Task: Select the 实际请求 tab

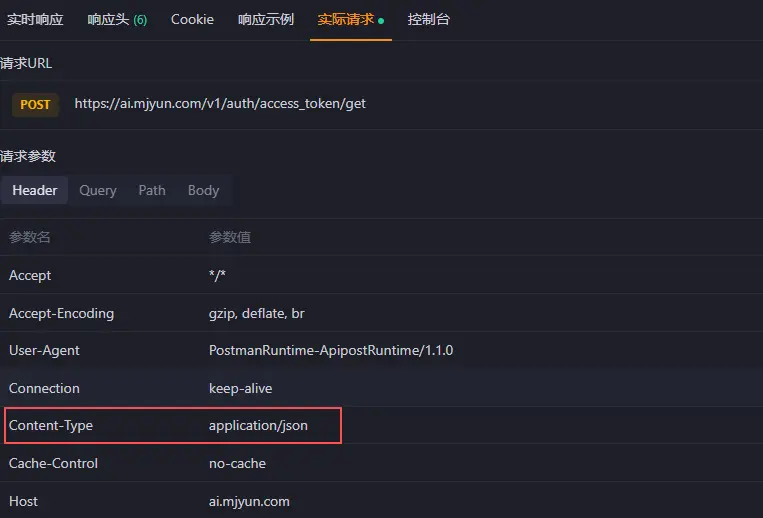Action: [x=350, y=19]
